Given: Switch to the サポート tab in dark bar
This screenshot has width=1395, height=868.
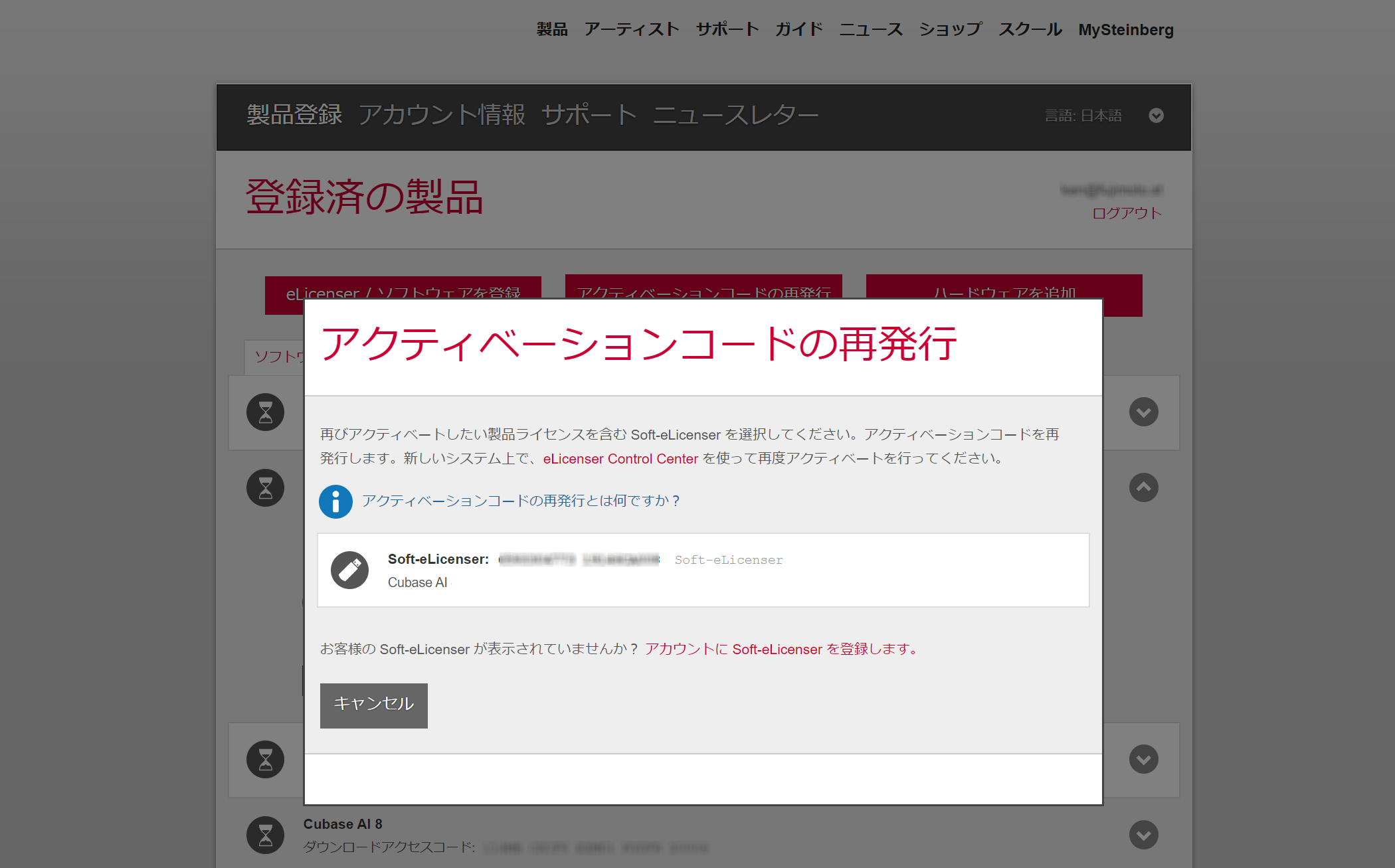Looking at the screenshot, I should [x=589, y=115].
